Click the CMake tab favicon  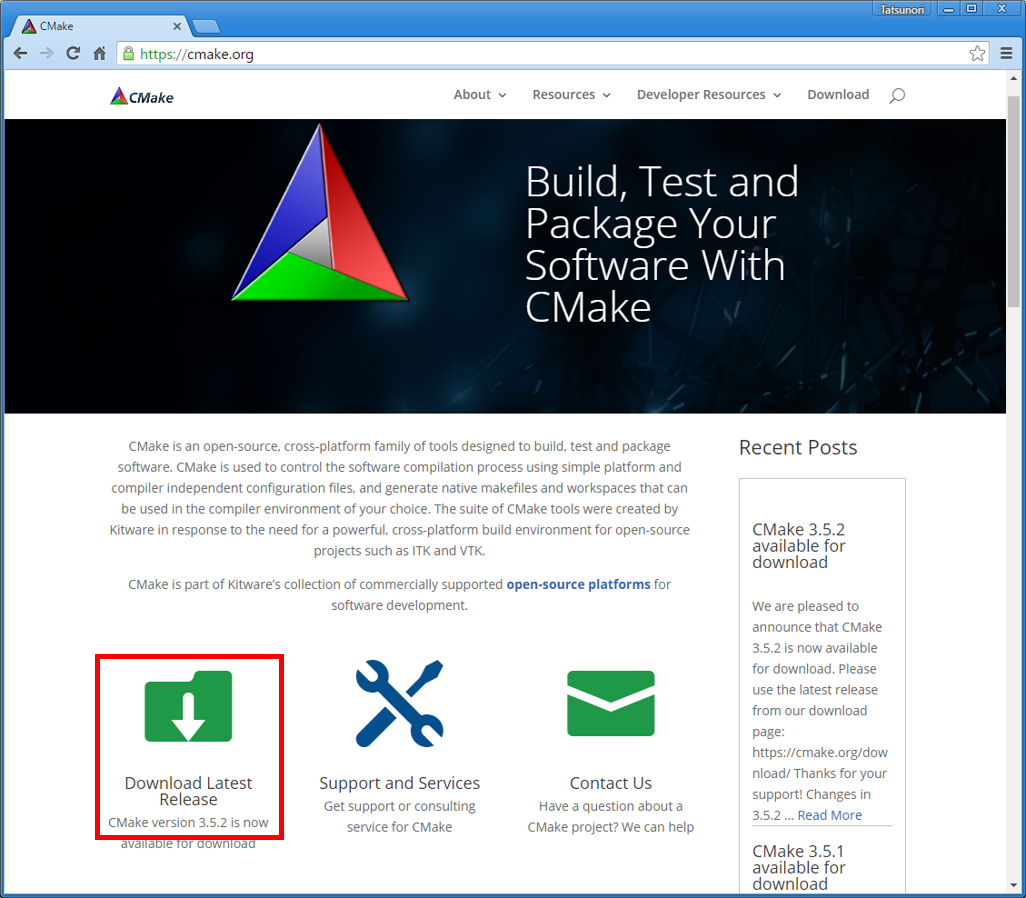[x=29, y=26]
